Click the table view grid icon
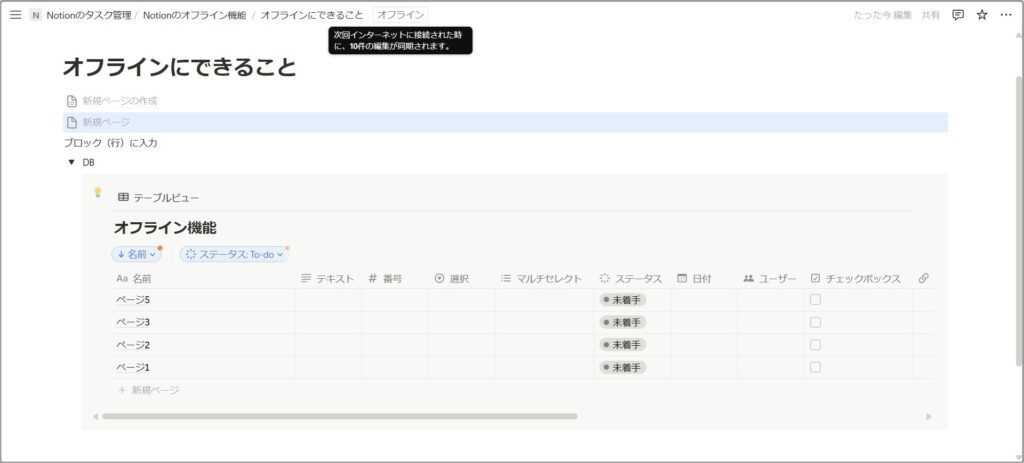The width and height of the screenshot is (1024, 463). pos(123,197)
